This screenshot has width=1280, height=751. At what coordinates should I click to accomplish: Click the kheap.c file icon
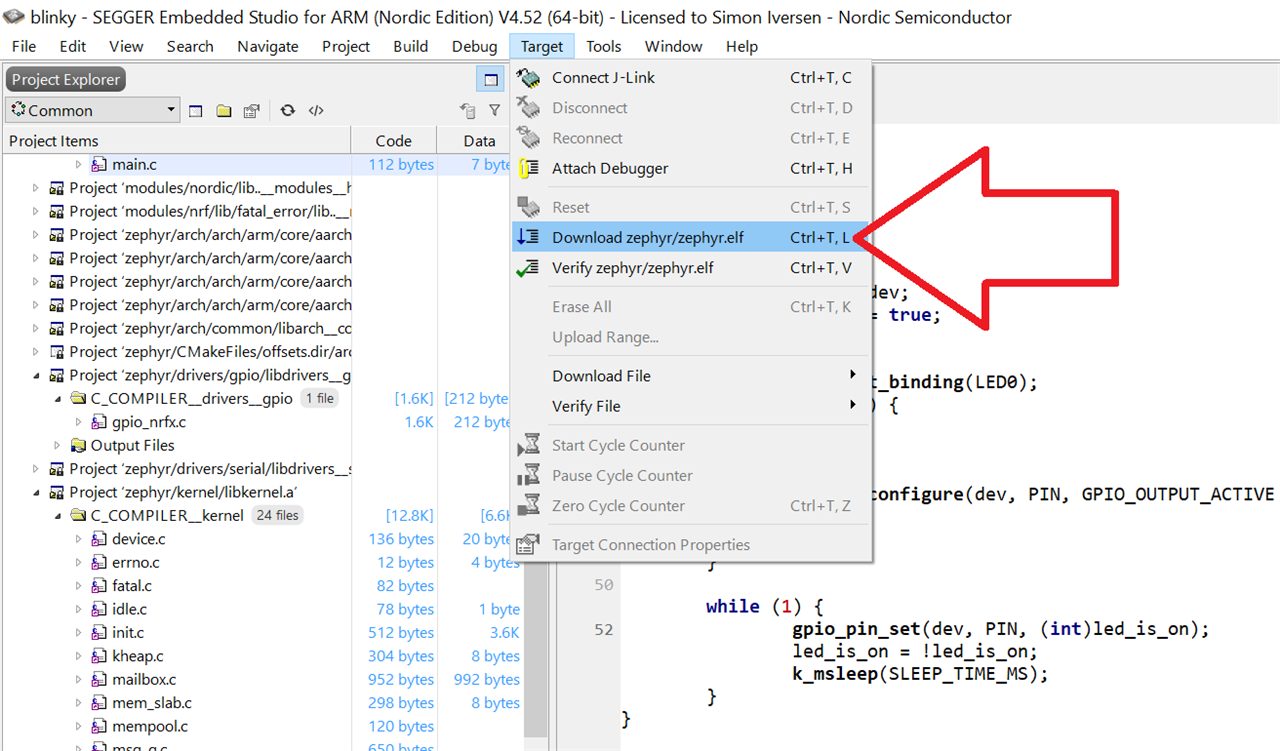tap(99, 656)
